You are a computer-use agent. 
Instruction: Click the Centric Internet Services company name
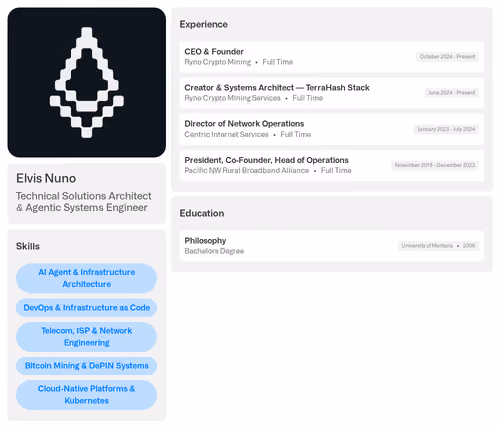click(226, 134)
